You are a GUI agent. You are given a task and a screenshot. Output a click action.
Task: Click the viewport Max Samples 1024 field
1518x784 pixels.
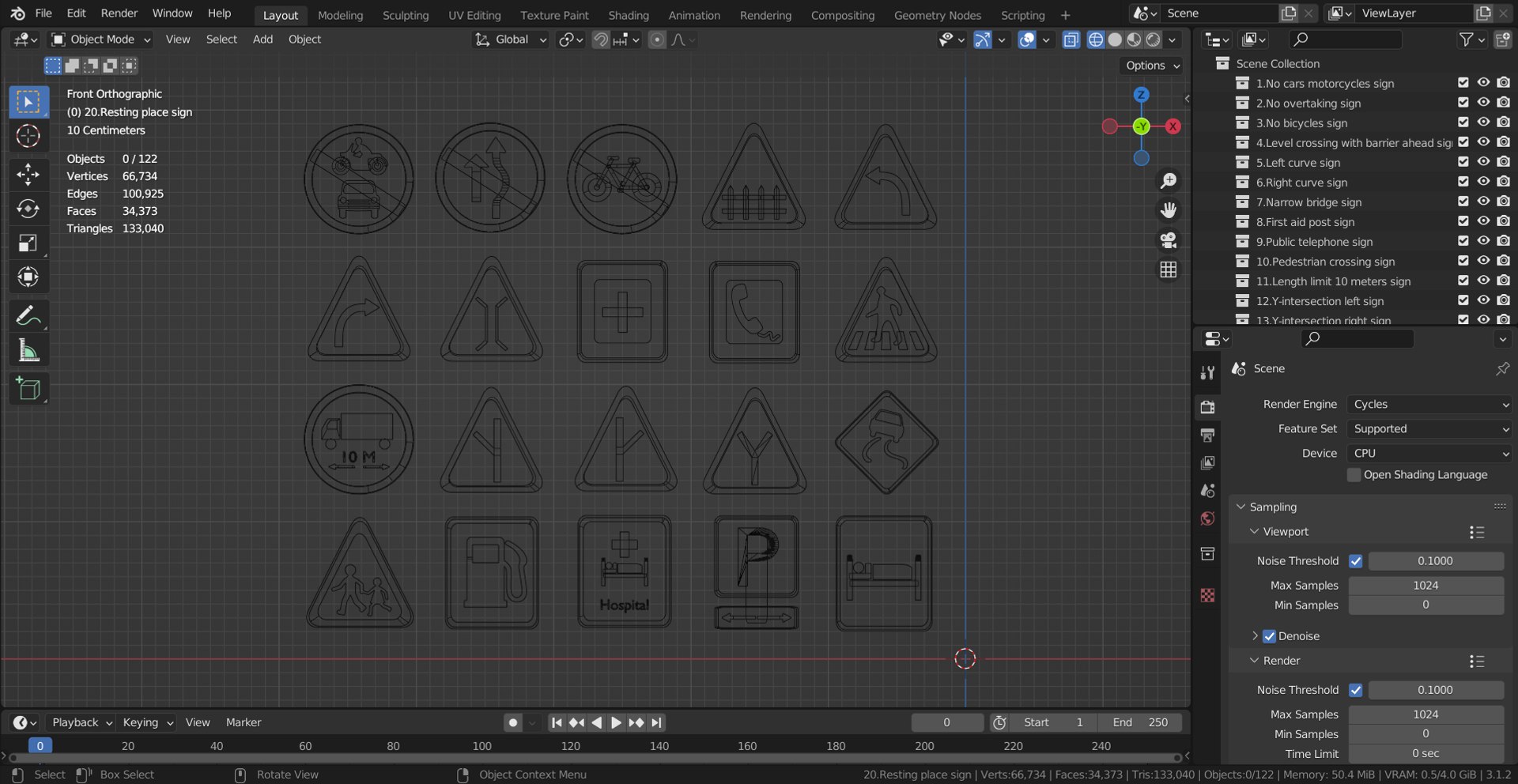click(x=1425, y=586)
